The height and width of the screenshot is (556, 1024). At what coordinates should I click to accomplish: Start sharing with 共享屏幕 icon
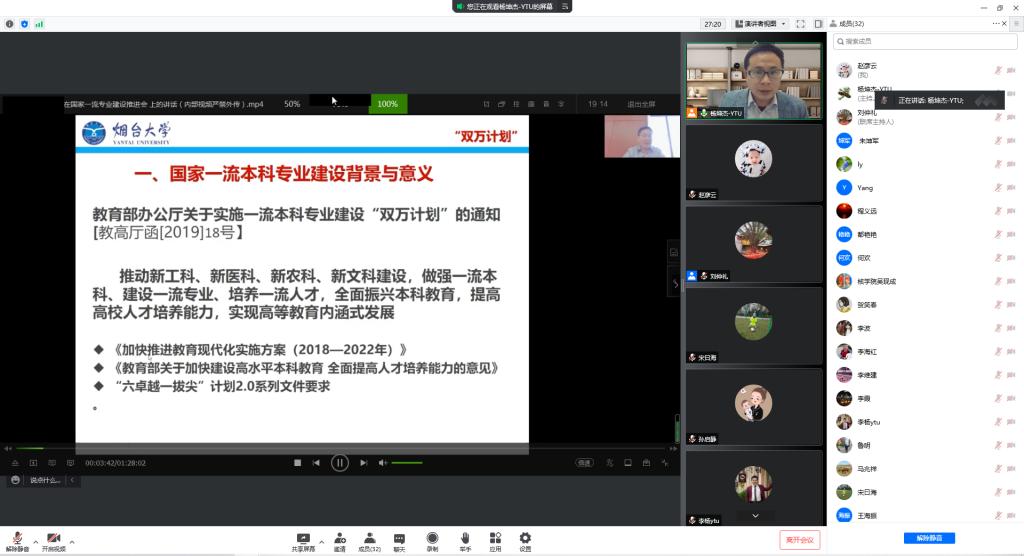point(303,538)
